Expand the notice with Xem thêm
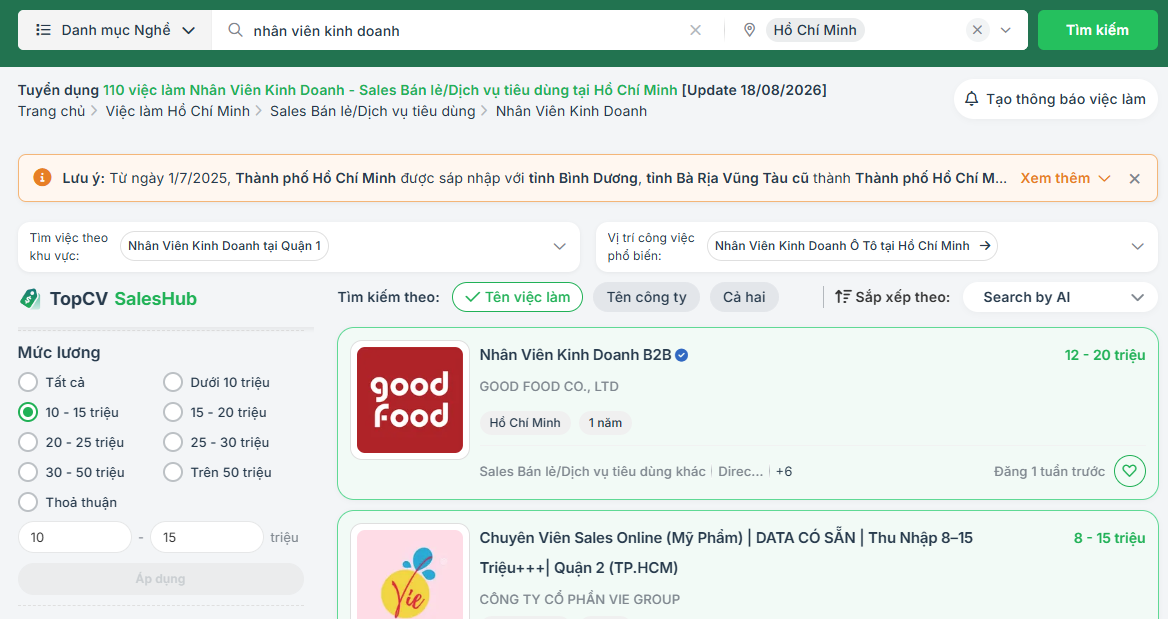Image resolution: width=1168 pixels, height=619 pixels. [x=1065, y=178]
